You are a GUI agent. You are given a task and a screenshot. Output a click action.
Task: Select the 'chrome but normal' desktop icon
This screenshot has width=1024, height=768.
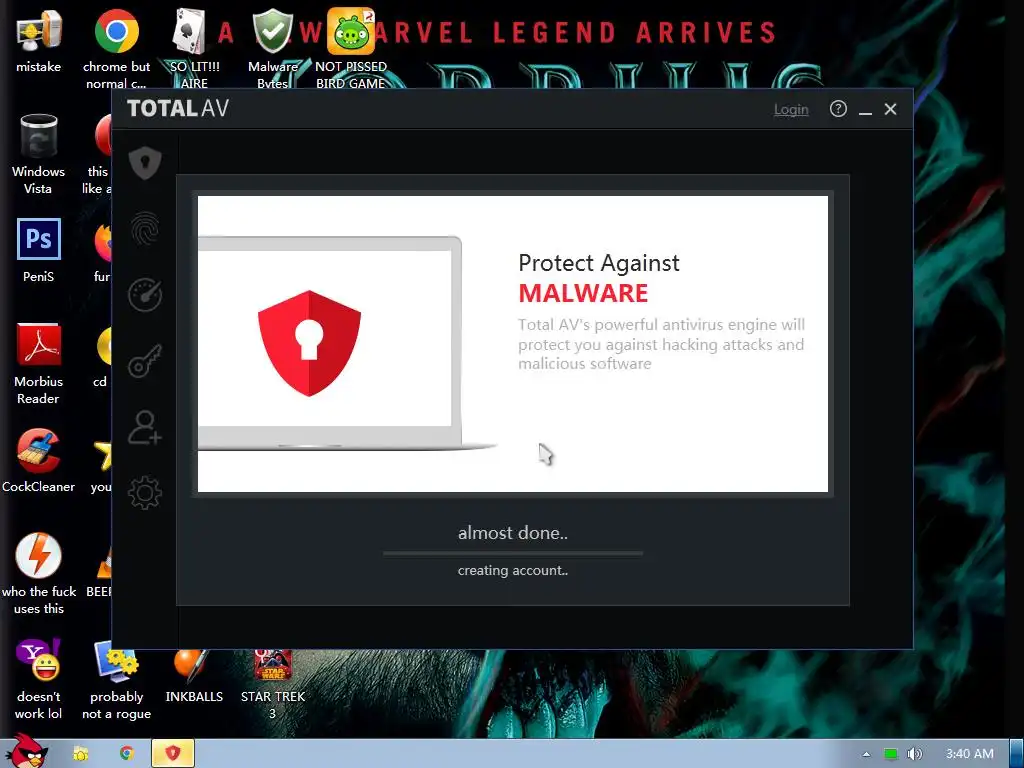[116, 49]
